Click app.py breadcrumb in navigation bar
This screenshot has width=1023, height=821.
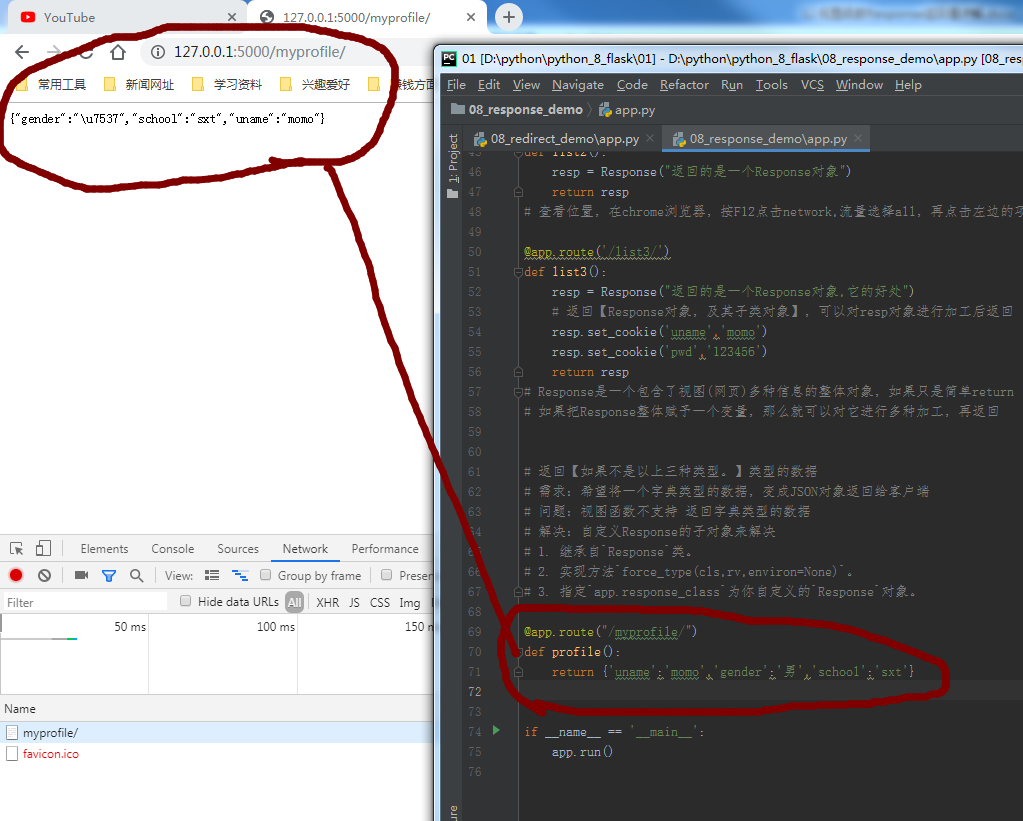click(x=627, y=110)
